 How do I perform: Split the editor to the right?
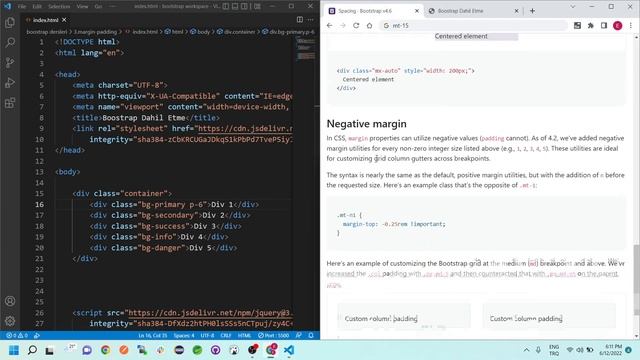click(x=300, y=20)
